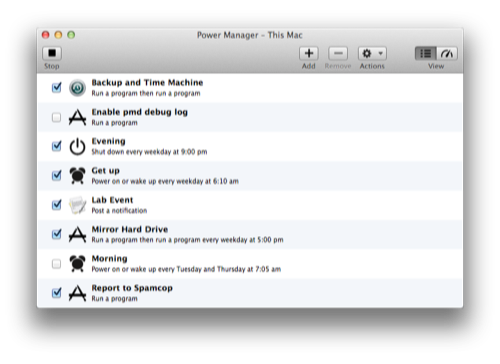Select the Report to Spamcop event row

[x=250, y=293]
